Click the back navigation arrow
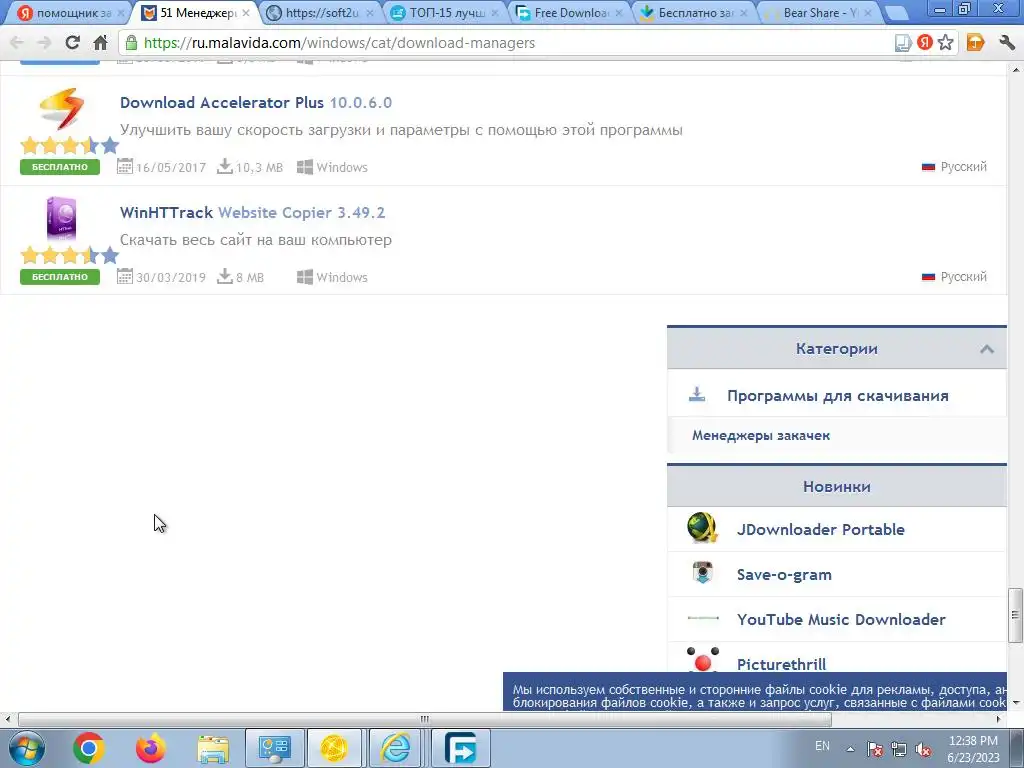The width and height of the screenshot is (1024, 768). [17, 43]
